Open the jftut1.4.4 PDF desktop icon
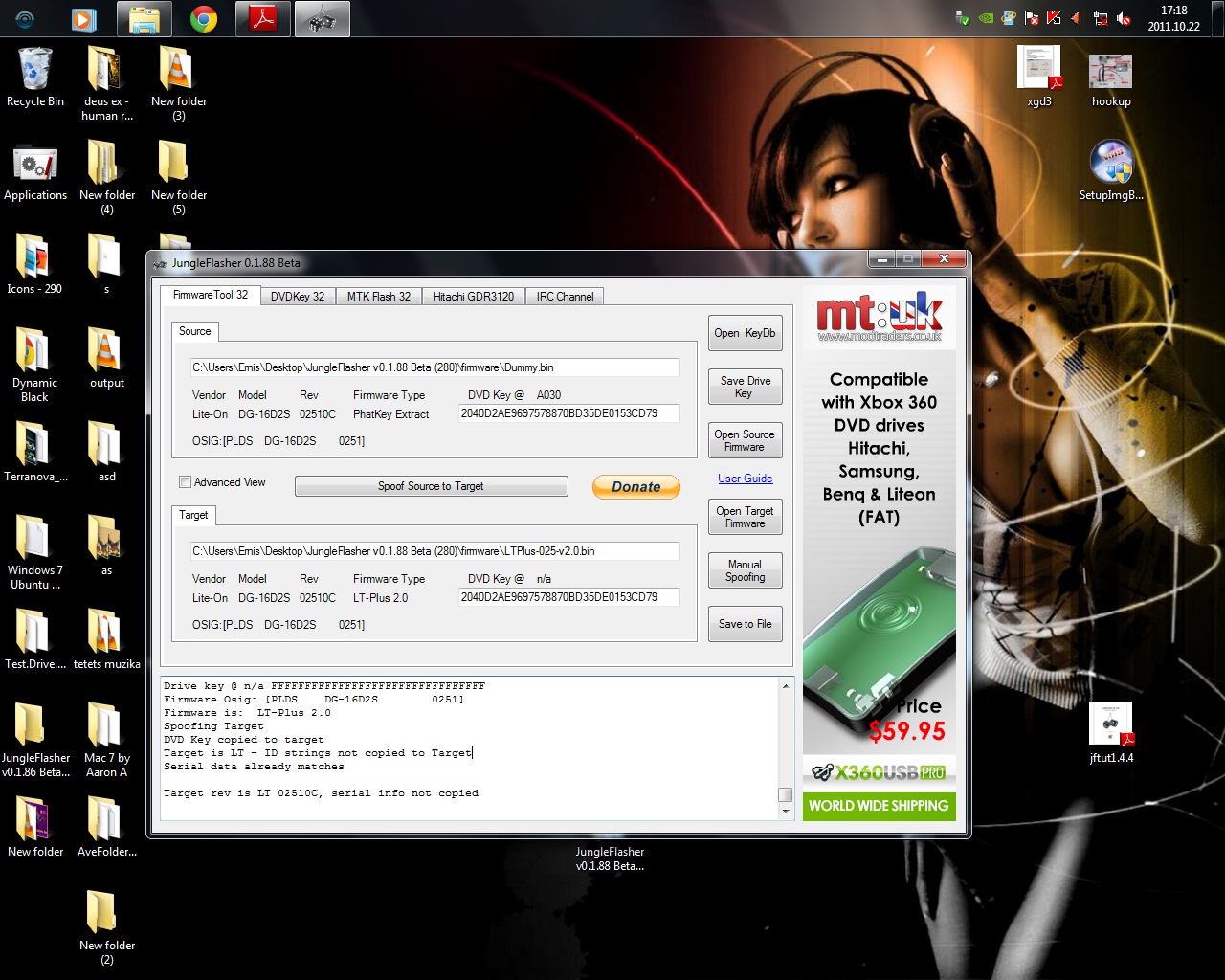This screenshot has height=980, width=1225. tap(1111, 732)
